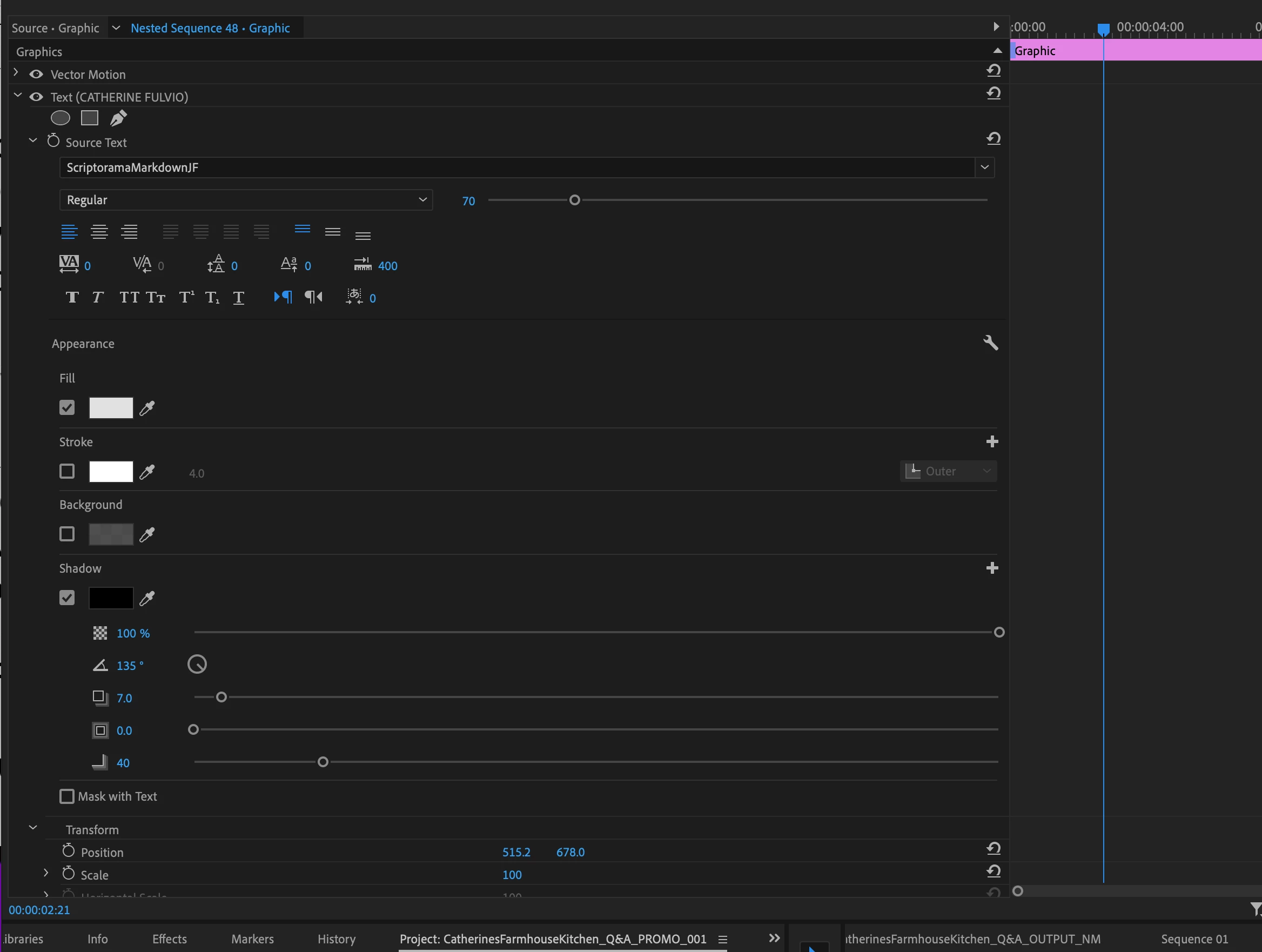Select the ellipse mask tool
This screenshot has width=1262, height=952.
coord(61,118)
